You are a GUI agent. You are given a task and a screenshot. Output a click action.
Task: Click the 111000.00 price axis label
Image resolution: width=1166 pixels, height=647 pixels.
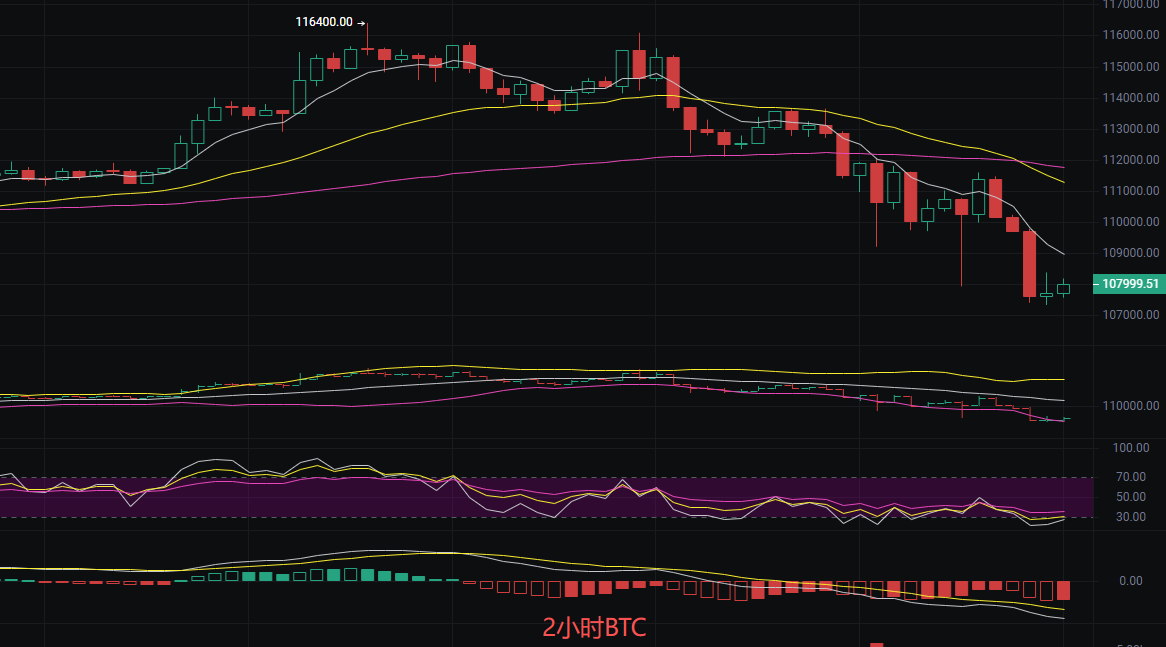1131,191
